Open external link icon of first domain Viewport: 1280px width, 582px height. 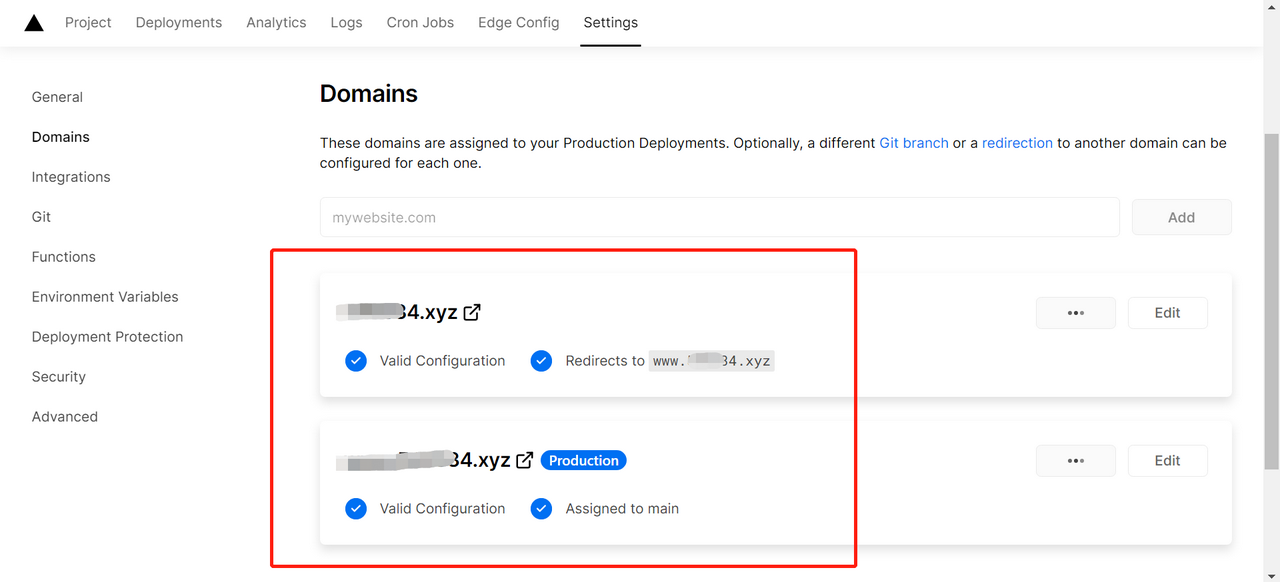472,312
